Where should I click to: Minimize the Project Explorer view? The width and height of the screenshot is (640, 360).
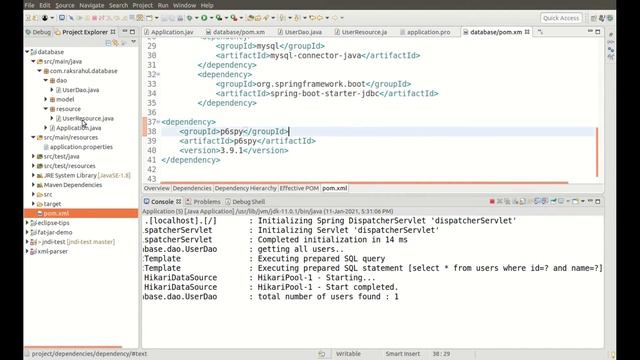tap(125, 31)
